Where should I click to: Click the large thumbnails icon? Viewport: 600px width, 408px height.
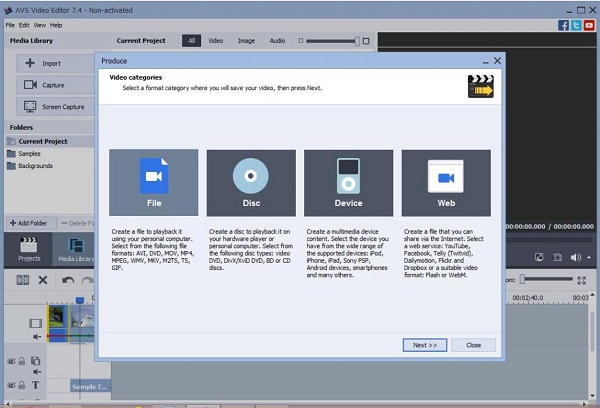(366, 41)
